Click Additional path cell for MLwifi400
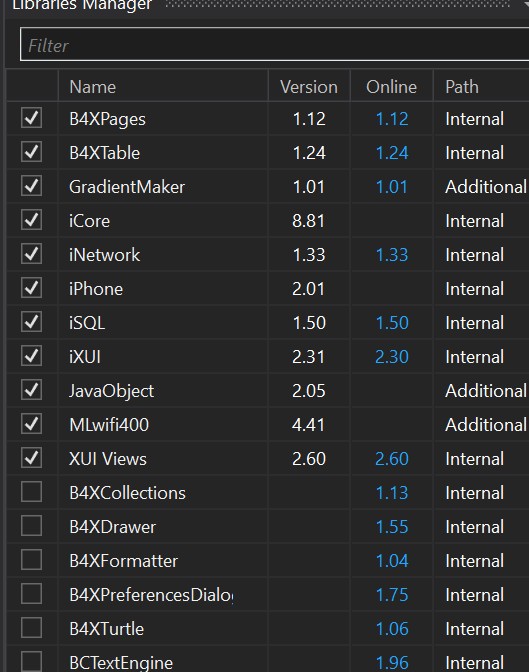The width and height of the screenshot is (529, 672). (486, 425)
